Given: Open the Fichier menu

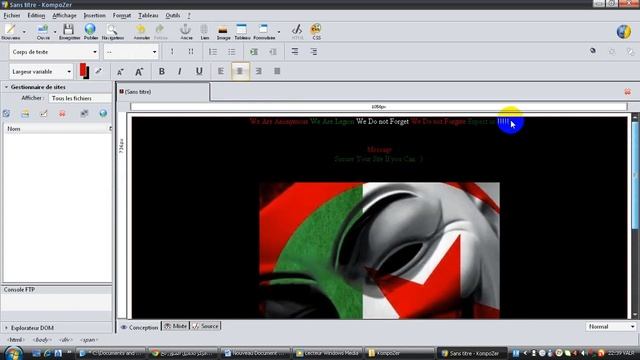Looking at the screenshot, I should (12, 16).
